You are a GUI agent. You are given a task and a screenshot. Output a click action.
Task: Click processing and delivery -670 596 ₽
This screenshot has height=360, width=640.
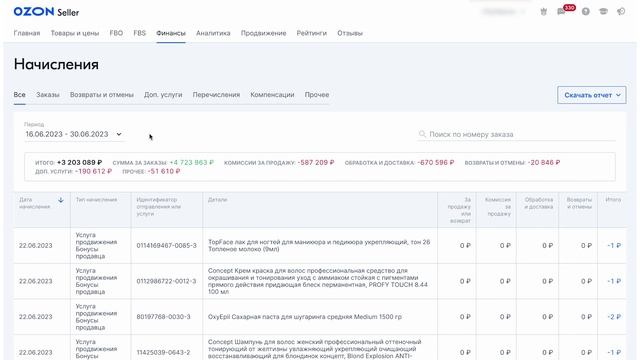tap(436, 162)
